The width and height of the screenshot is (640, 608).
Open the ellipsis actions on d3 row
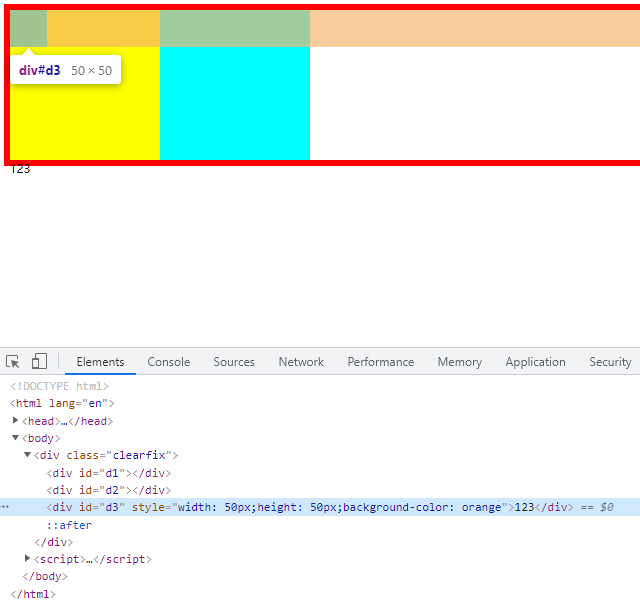pos(4,507)
